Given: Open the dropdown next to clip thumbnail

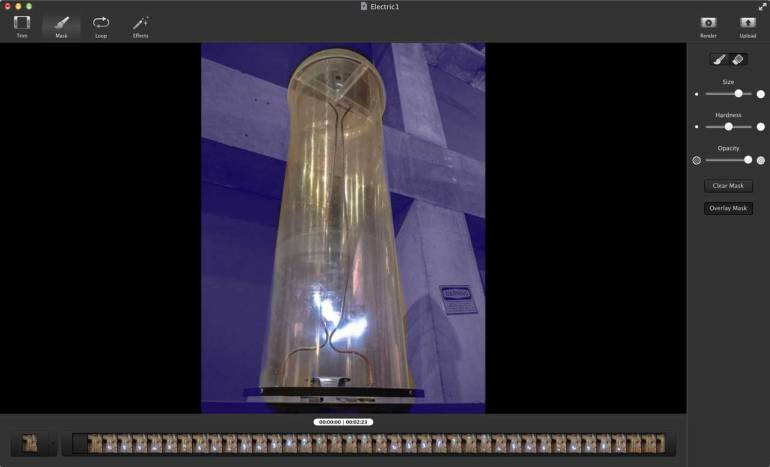Looking at the screenshot, I should click(x=53, y=443).
